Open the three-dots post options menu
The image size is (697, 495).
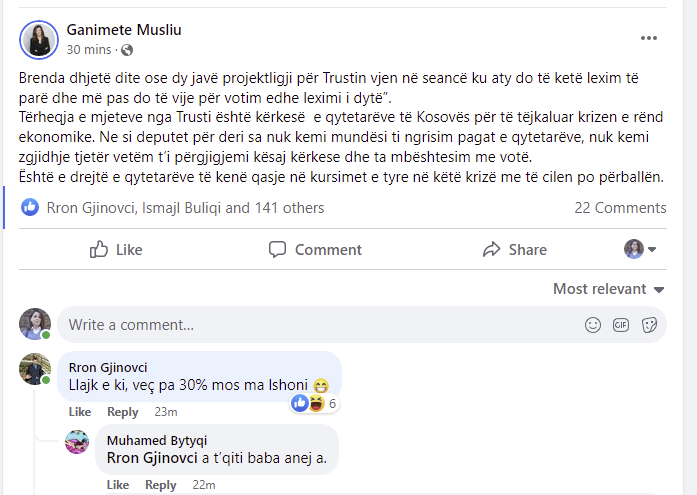click(649, 38)
